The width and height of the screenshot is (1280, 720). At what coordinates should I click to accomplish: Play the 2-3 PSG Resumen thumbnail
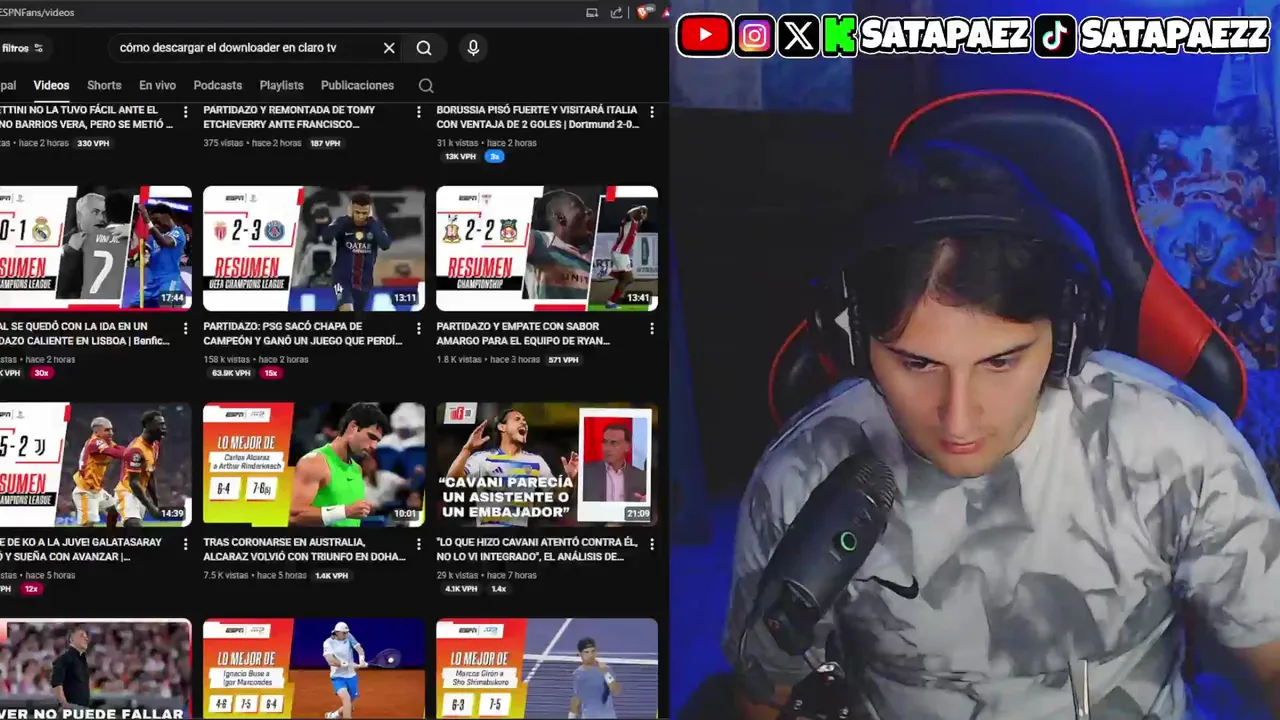(x=314, y=248)
